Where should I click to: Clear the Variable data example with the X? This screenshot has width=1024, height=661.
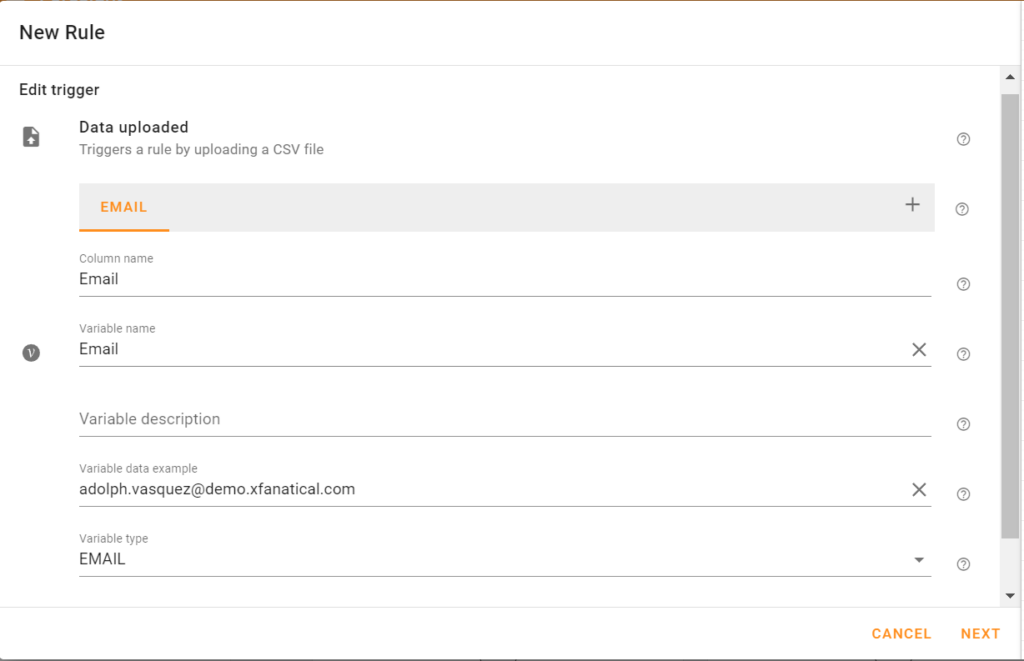pyautogui.click(x=918, y=489)
